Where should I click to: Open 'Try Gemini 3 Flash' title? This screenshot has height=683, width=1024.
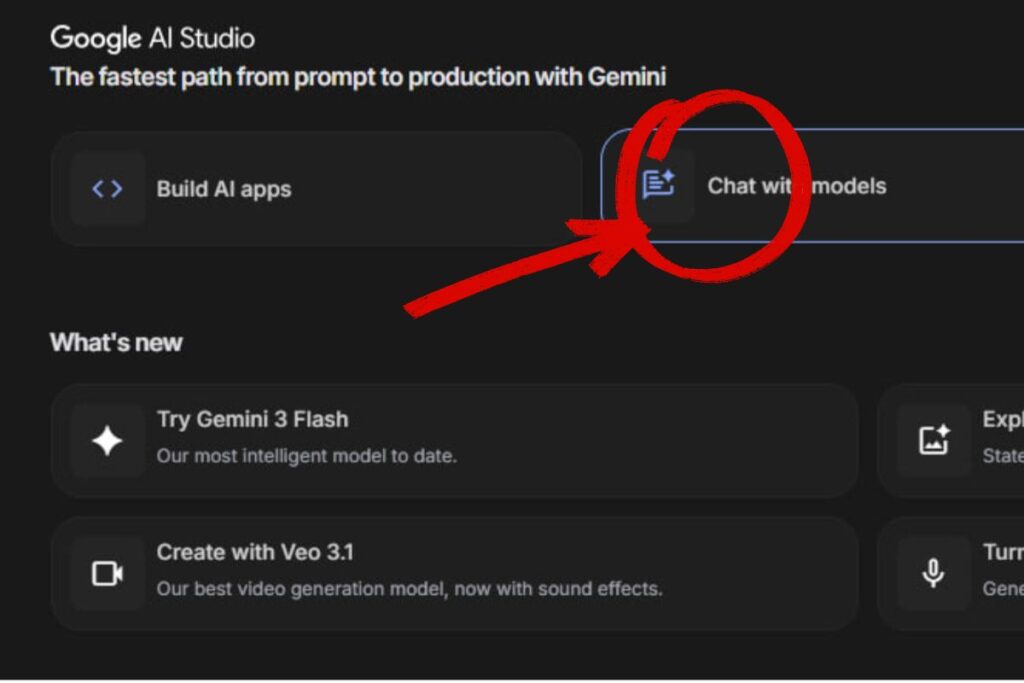click(252, 420)
